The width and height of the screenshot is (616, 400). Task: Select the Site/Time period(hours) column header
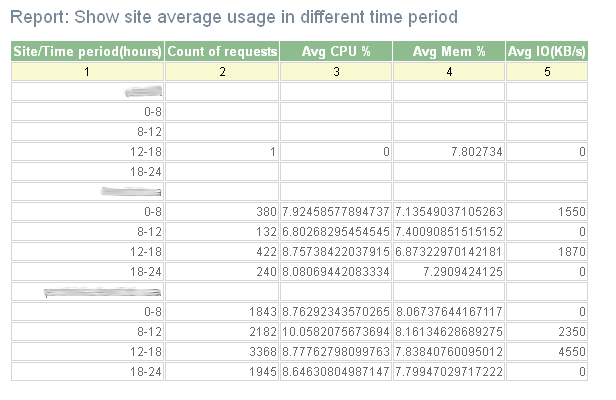[x=87, y=51]
